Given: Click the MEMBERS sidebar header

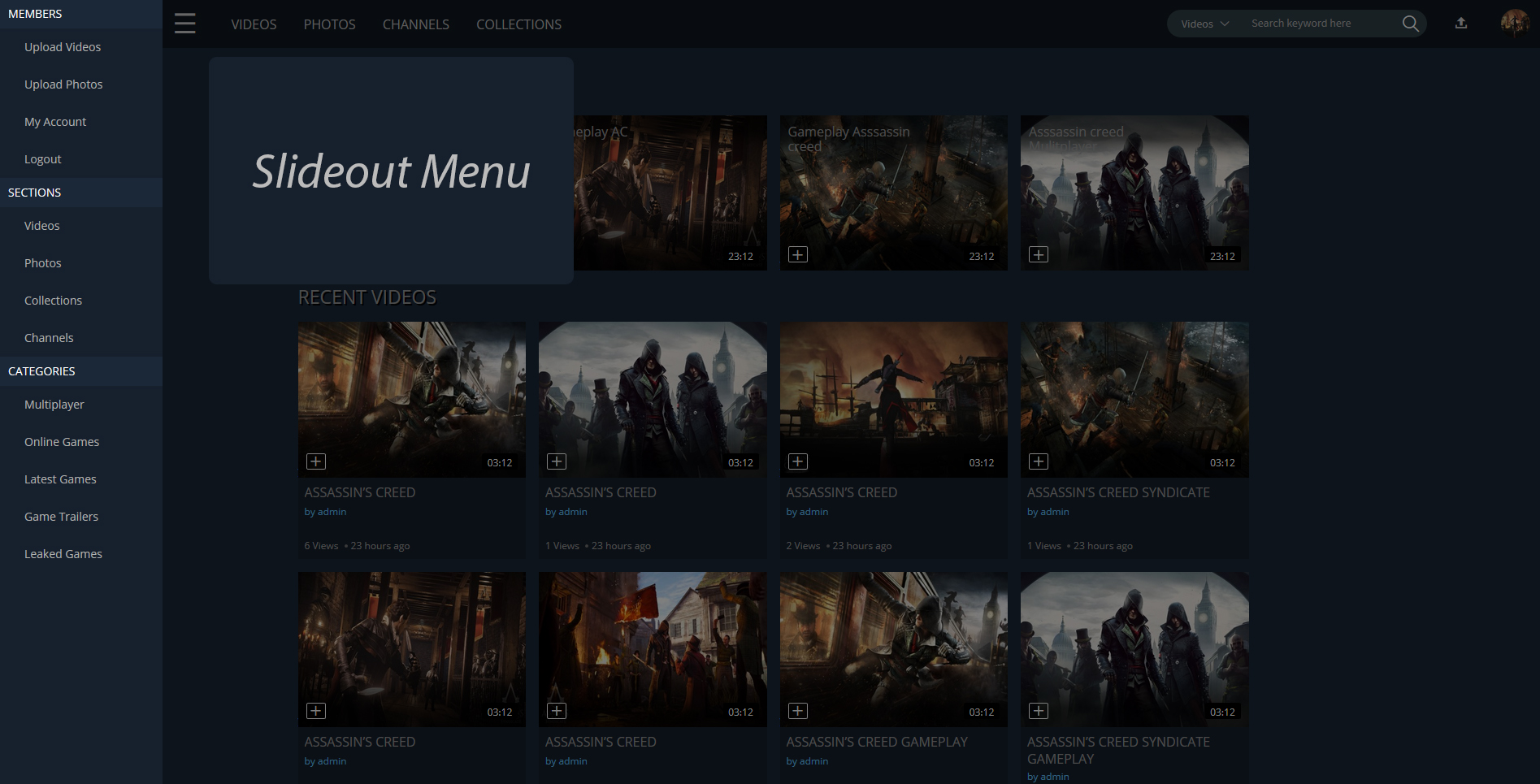Looking at the screenshot, I should tap(81, 14).
